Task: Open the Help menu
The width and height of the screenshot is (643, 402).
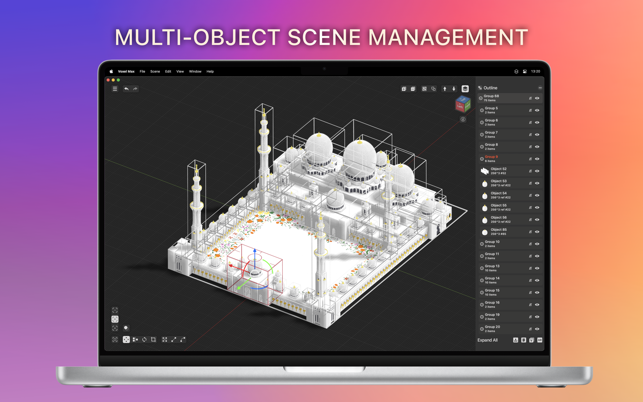Action: tap(210, 71)
